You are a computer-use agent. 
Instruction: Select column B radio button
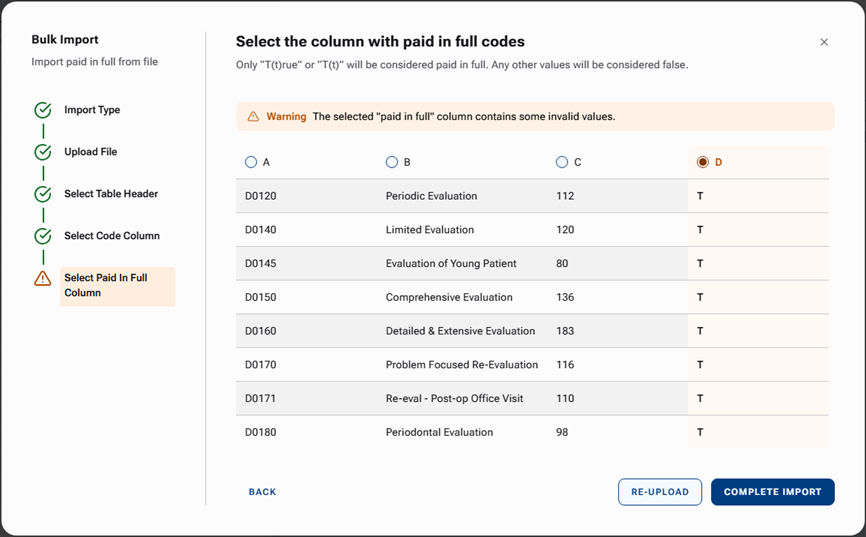coord(391,162)
